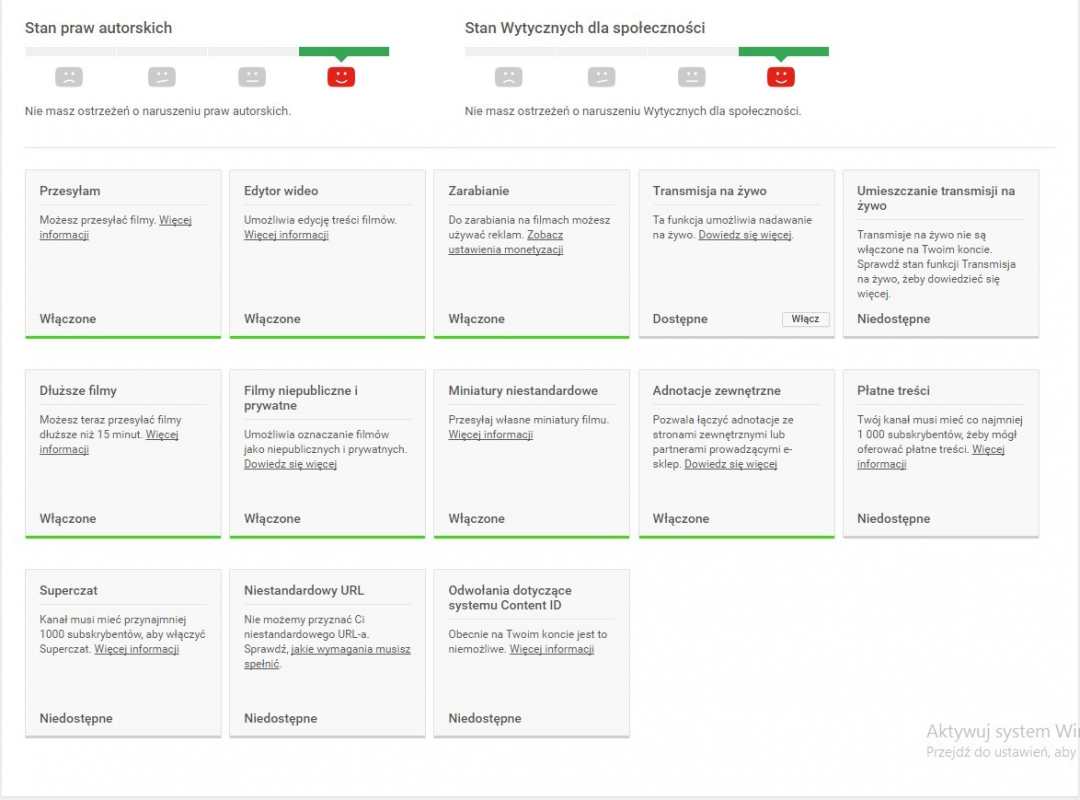Click the red smiley under Stan Wytycznych dla społeczności
1080x800 pixels.
click(781, 77)
